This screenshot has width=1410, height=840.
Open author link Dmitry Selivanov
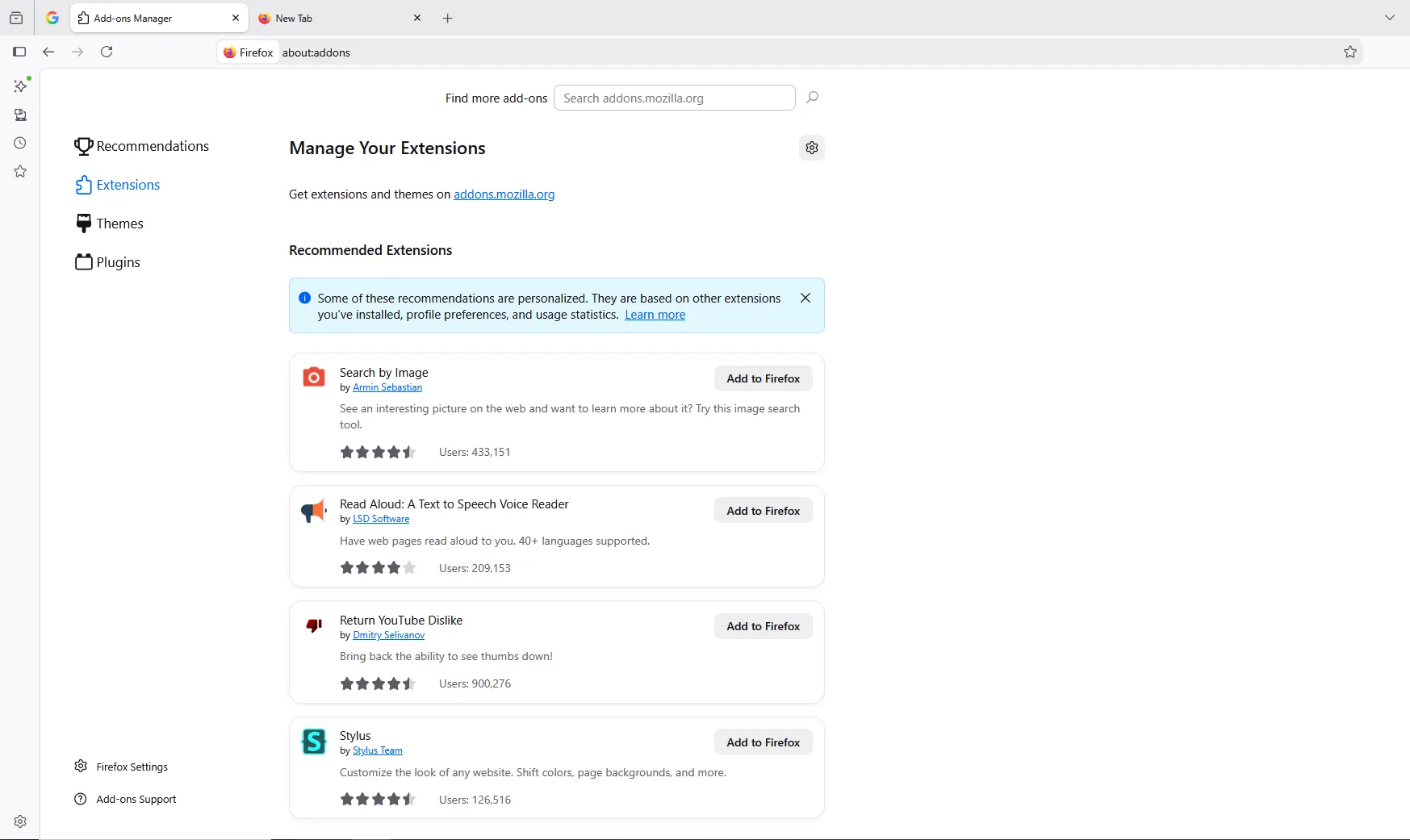(x=388, y=635)
